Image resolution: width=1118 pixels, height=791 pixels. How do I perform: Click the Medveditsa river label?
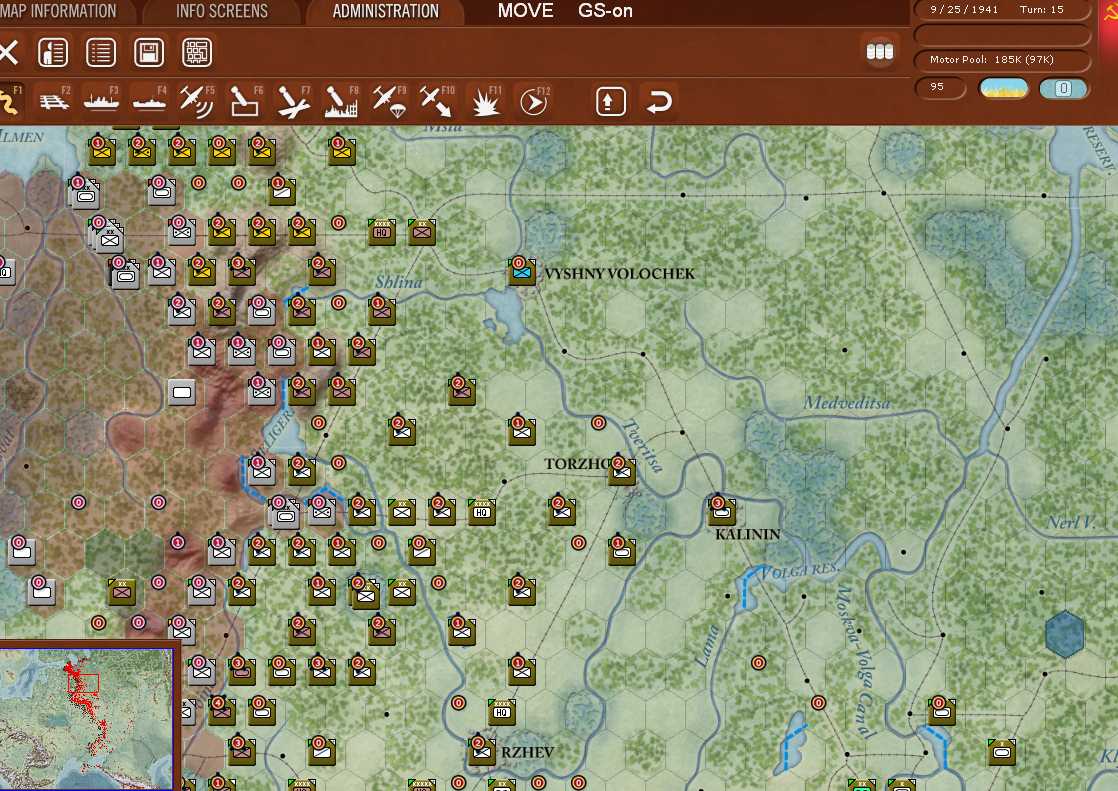point(847,403)
